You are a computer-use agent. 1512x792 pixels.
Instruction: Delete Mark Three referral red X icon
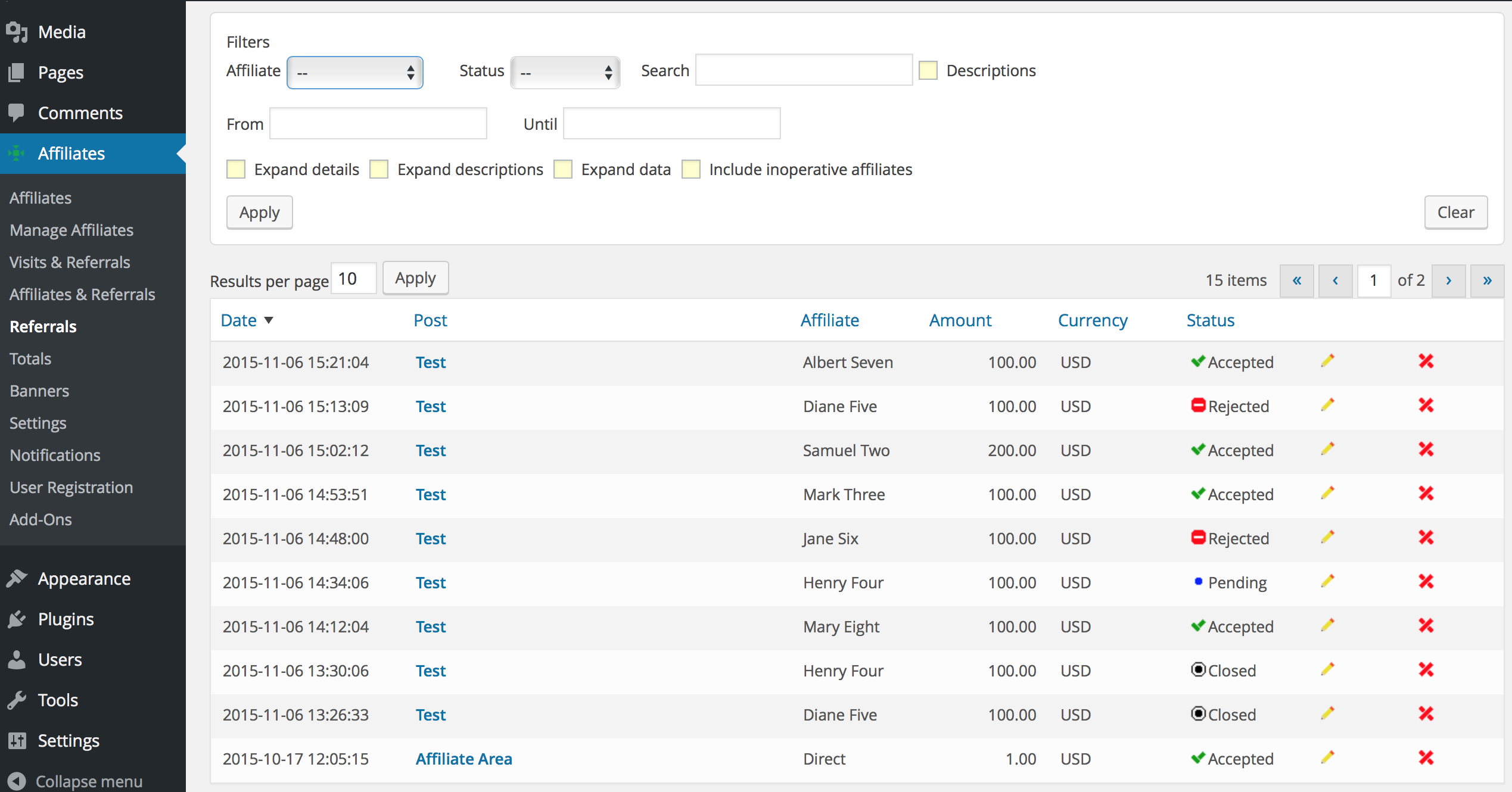1426,493
